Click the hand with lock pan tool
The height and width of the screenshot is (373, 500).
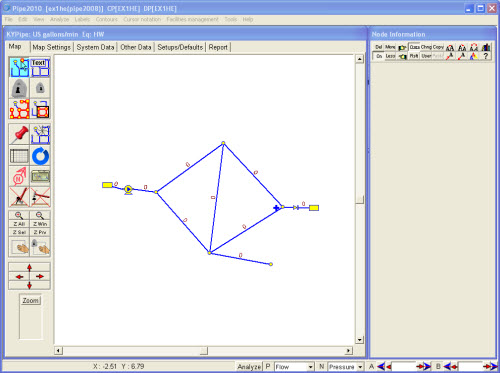point(40,247)
